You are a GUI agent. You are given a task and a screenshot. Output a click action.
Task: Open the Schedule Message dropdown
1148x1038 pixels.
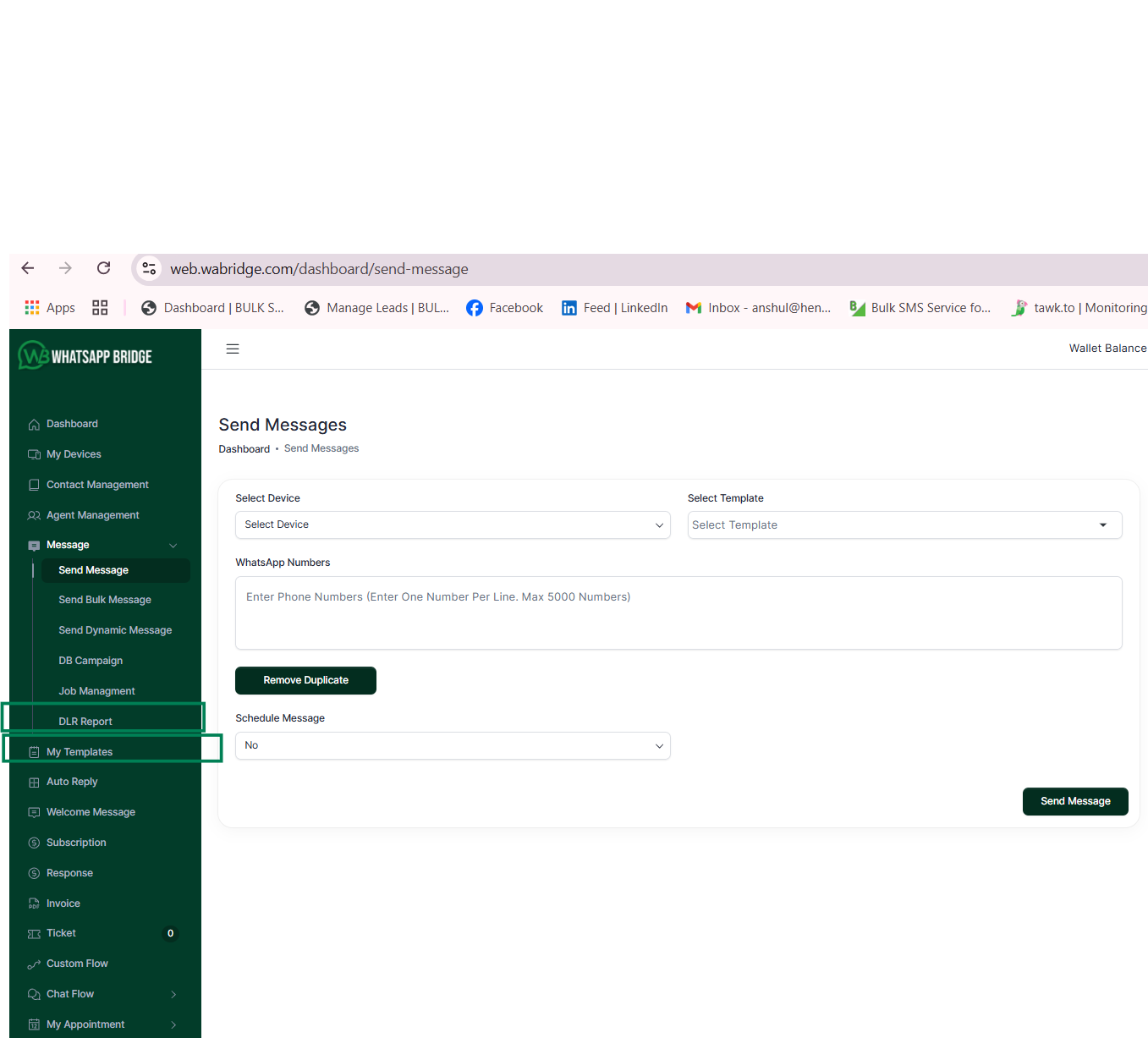click(453, 745)
